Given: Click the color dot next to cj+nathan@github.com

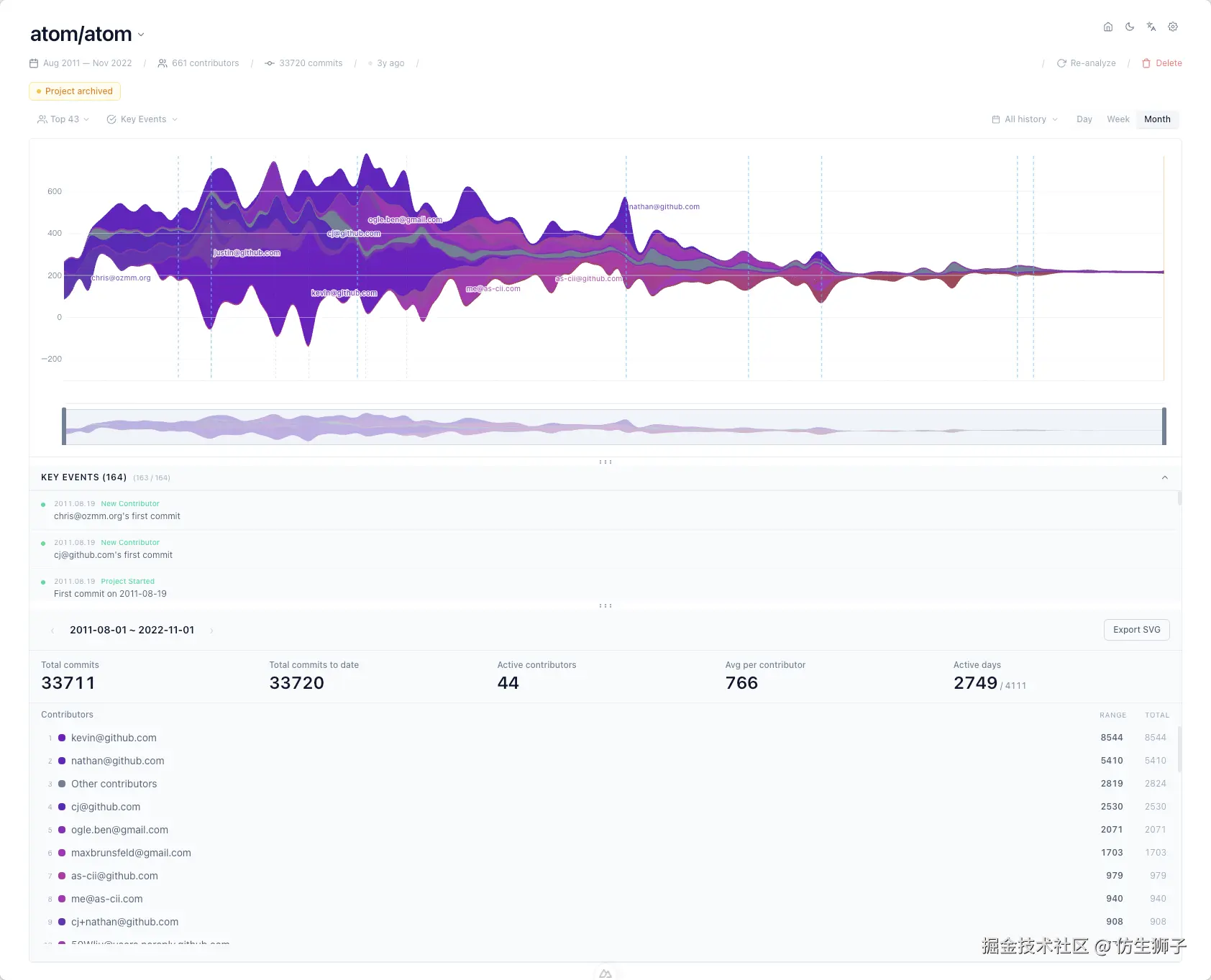Looking at the screenshot, I should pos(62,922).
